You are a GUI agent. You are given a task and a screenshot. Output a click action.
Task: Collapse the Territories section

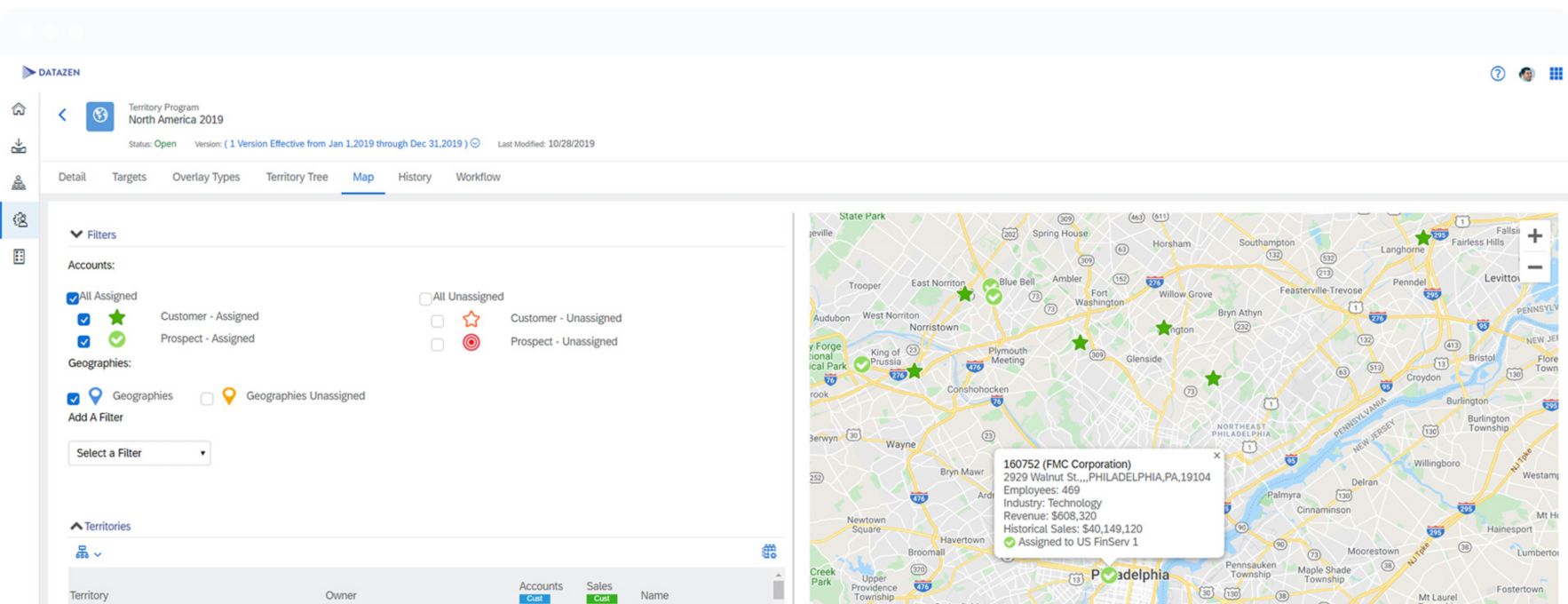pyautogui.click(x=76, y=526)
